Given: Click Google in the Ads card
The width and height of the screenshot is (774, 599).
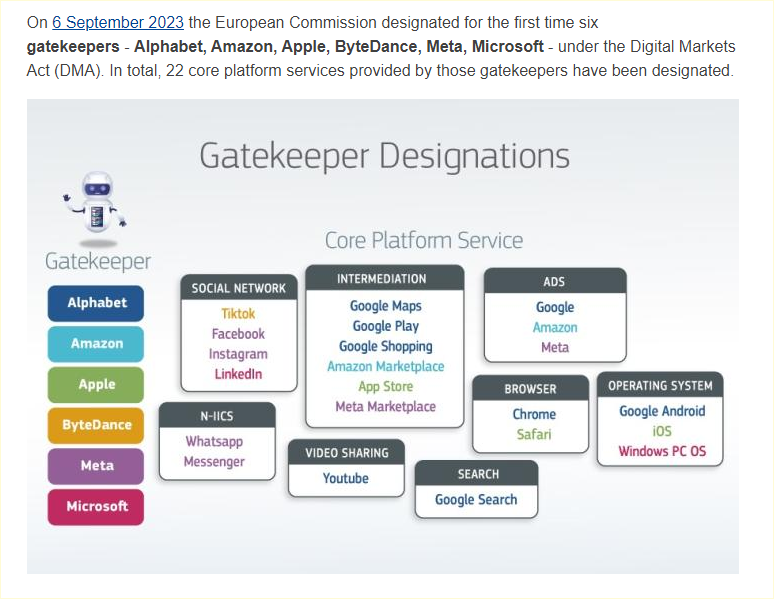Looking at the screenshot, I should point(555,307).
